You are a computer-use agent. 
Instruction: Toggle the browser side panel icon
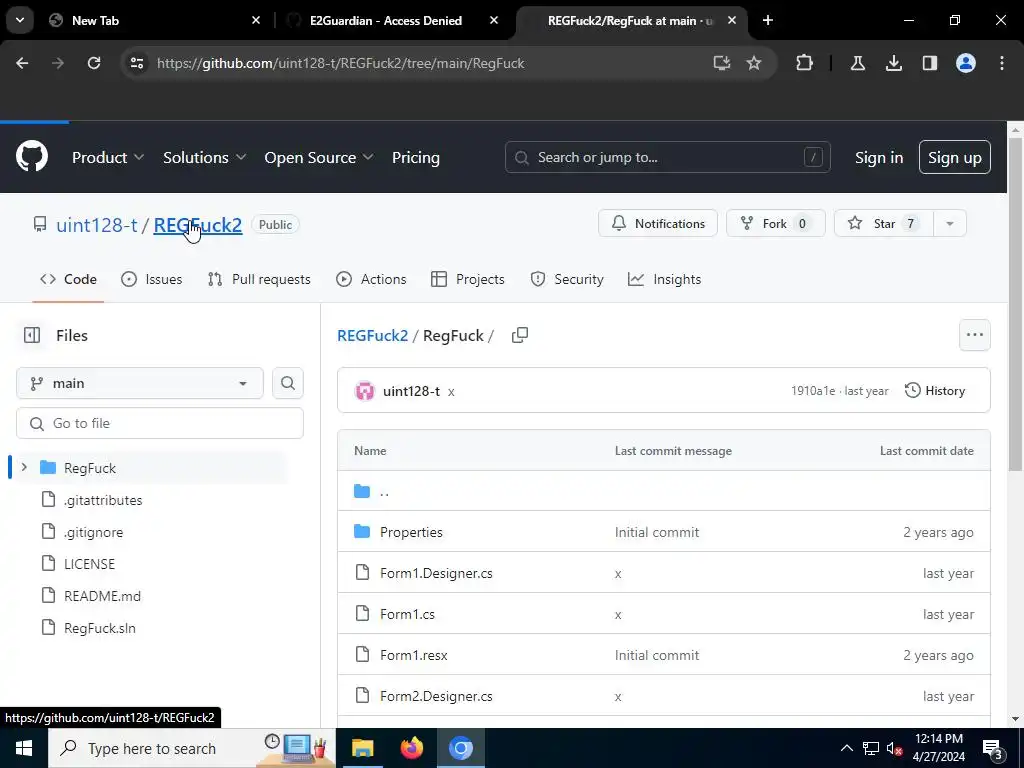929,63
